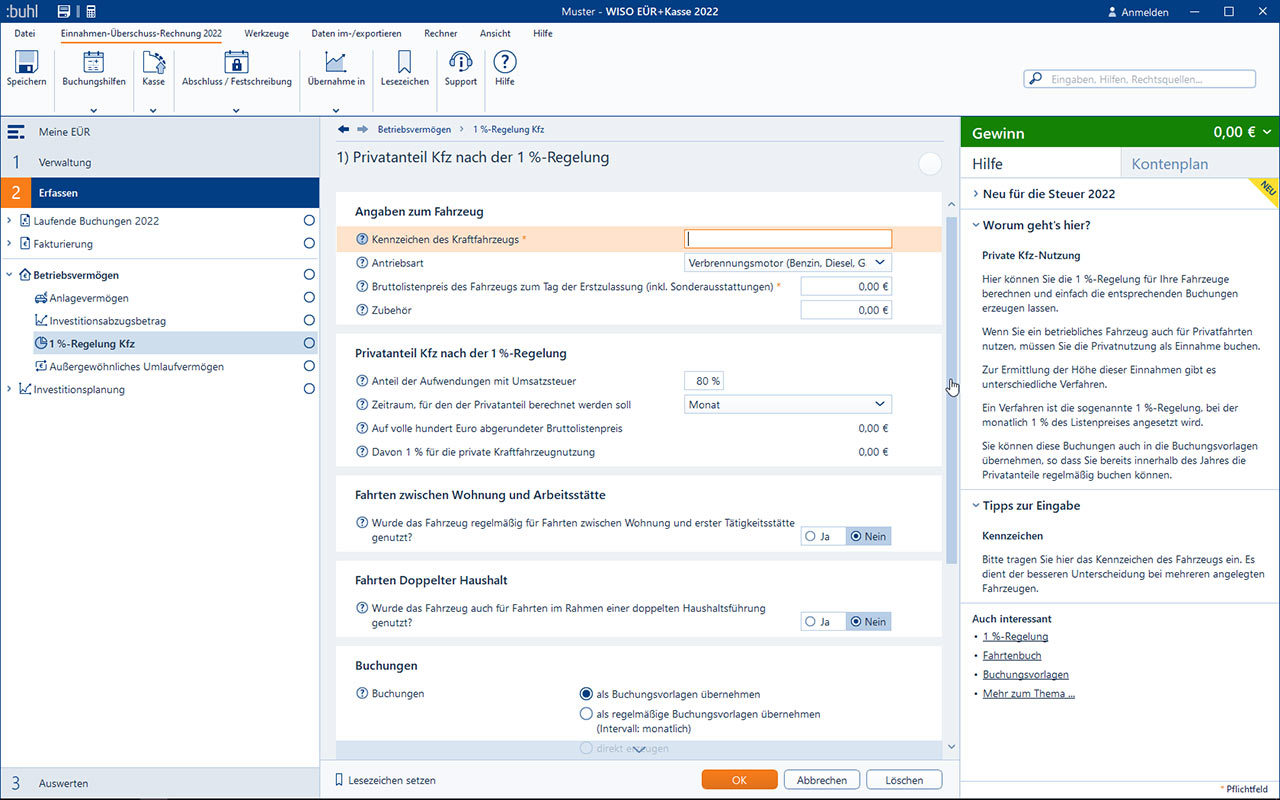Click the orange OK button
Screen dimensions: 1280x800
(x=740, y=780)
